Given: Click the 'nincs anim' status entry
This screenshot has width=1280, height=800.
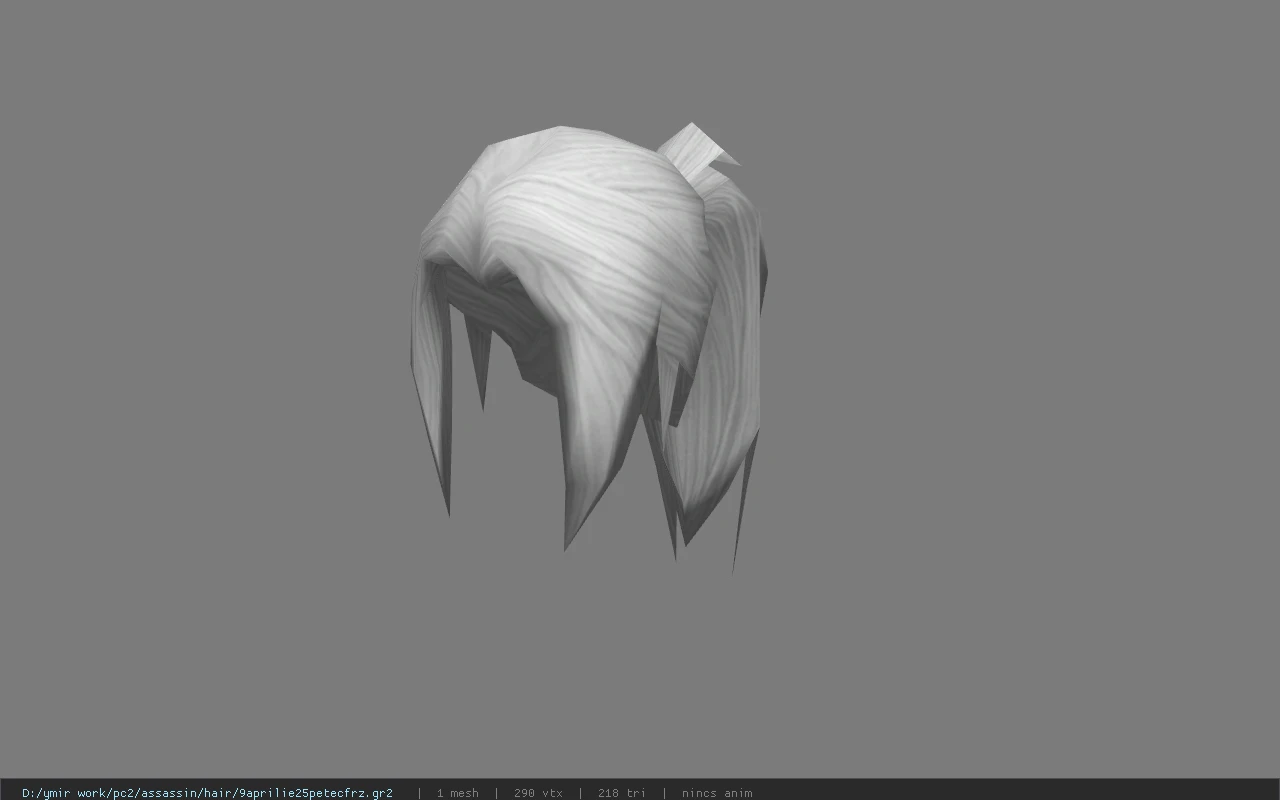Looking at the screenshot, I should [717, 793].
